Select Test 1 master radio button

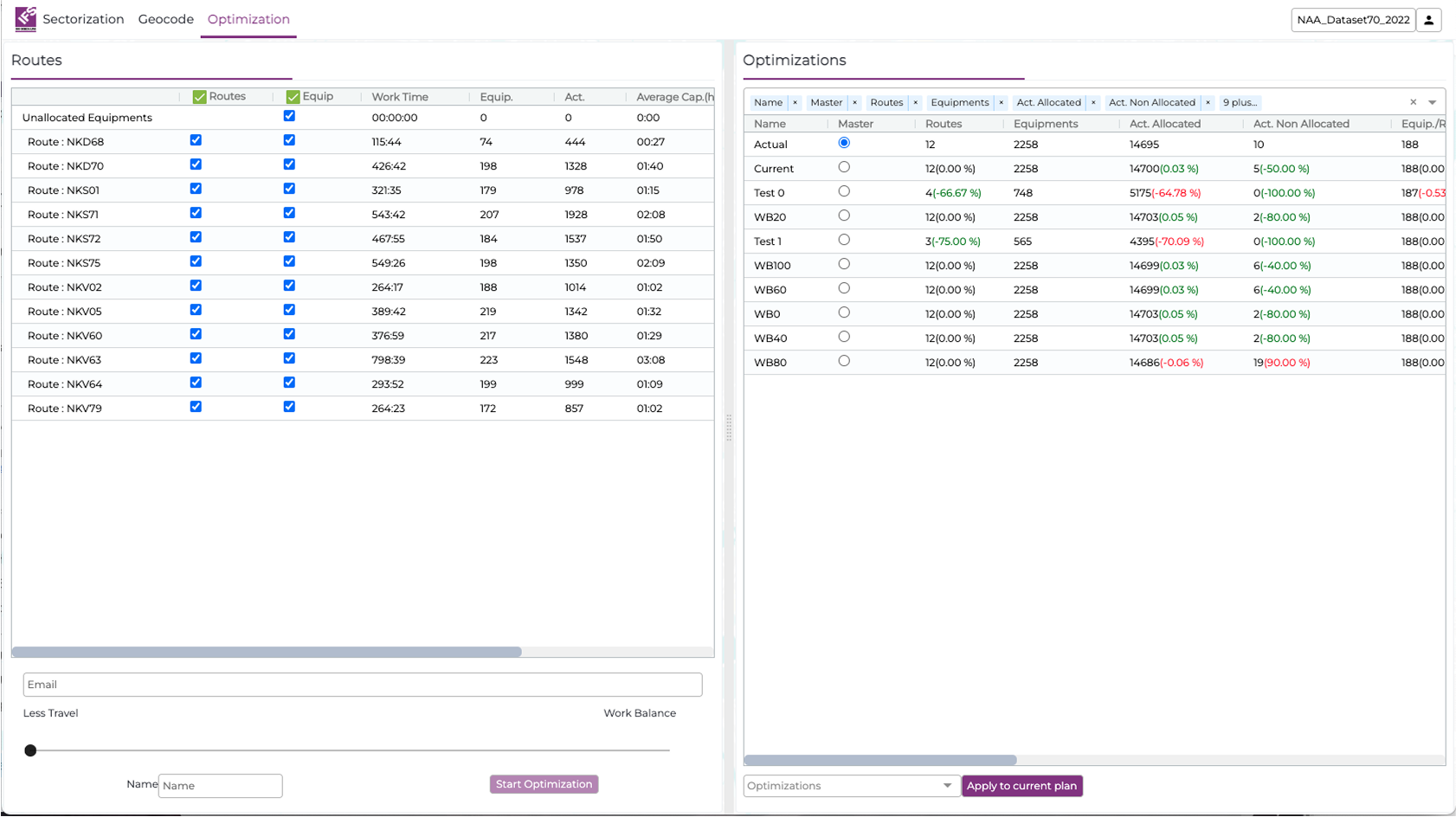pyautogui.click(x=844, y=240)
